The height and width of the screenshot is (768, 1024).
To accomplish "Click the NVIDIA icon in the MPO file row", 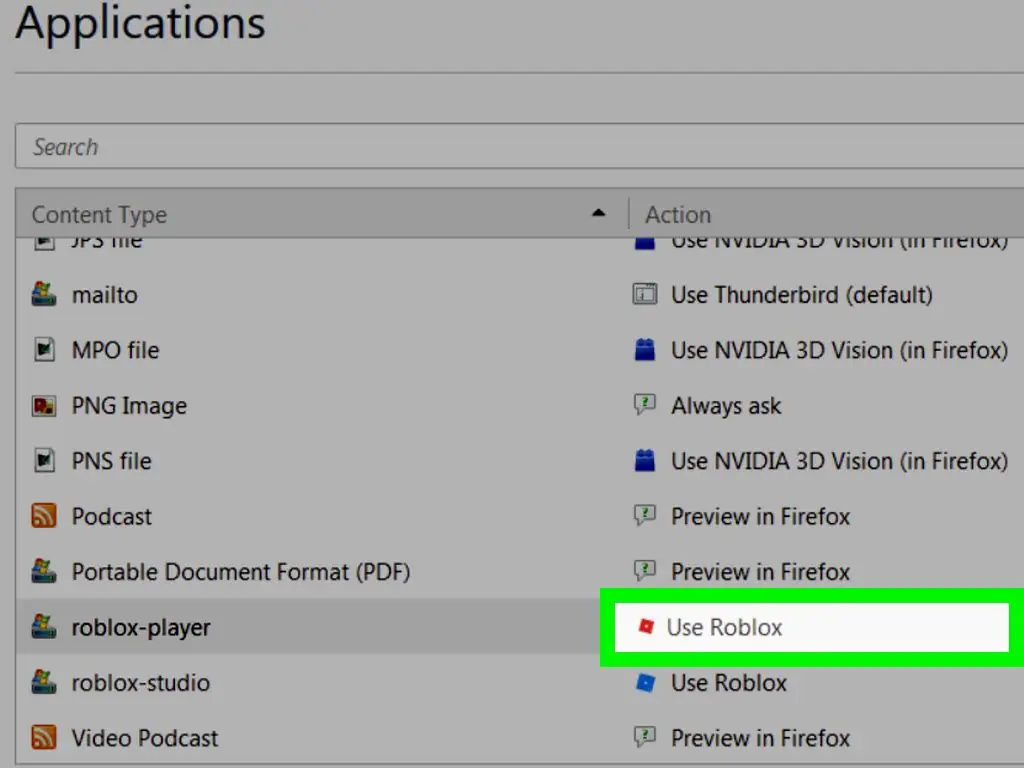I will coord(645,350).
